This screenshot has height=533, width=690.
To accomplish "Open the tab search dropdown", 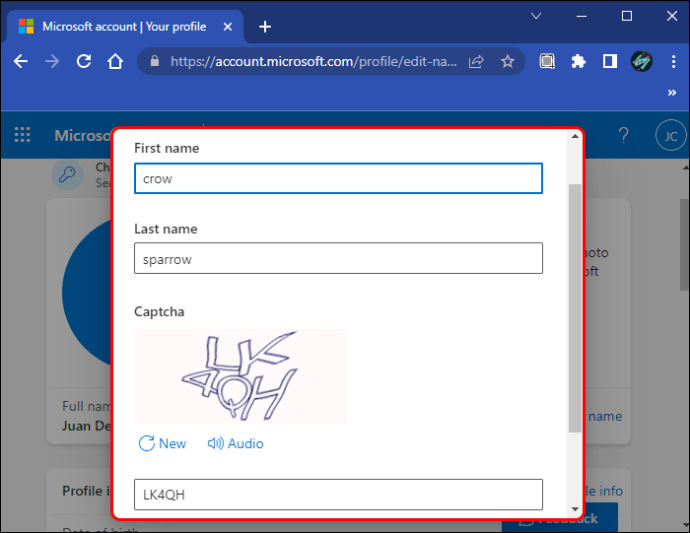I will click(536, 16).
